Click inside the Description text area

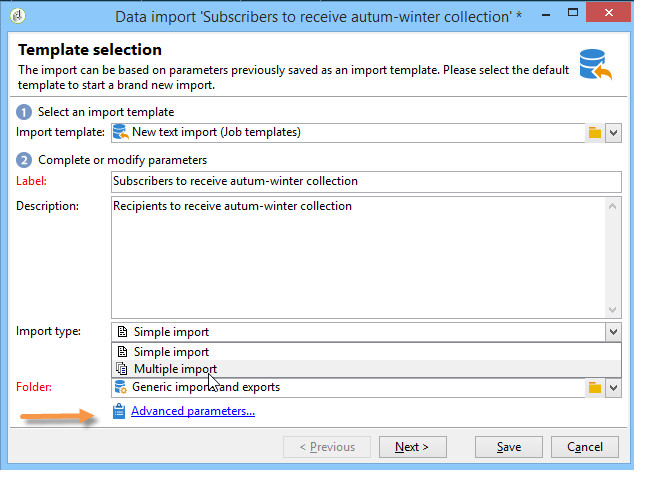tap(358, 258)
